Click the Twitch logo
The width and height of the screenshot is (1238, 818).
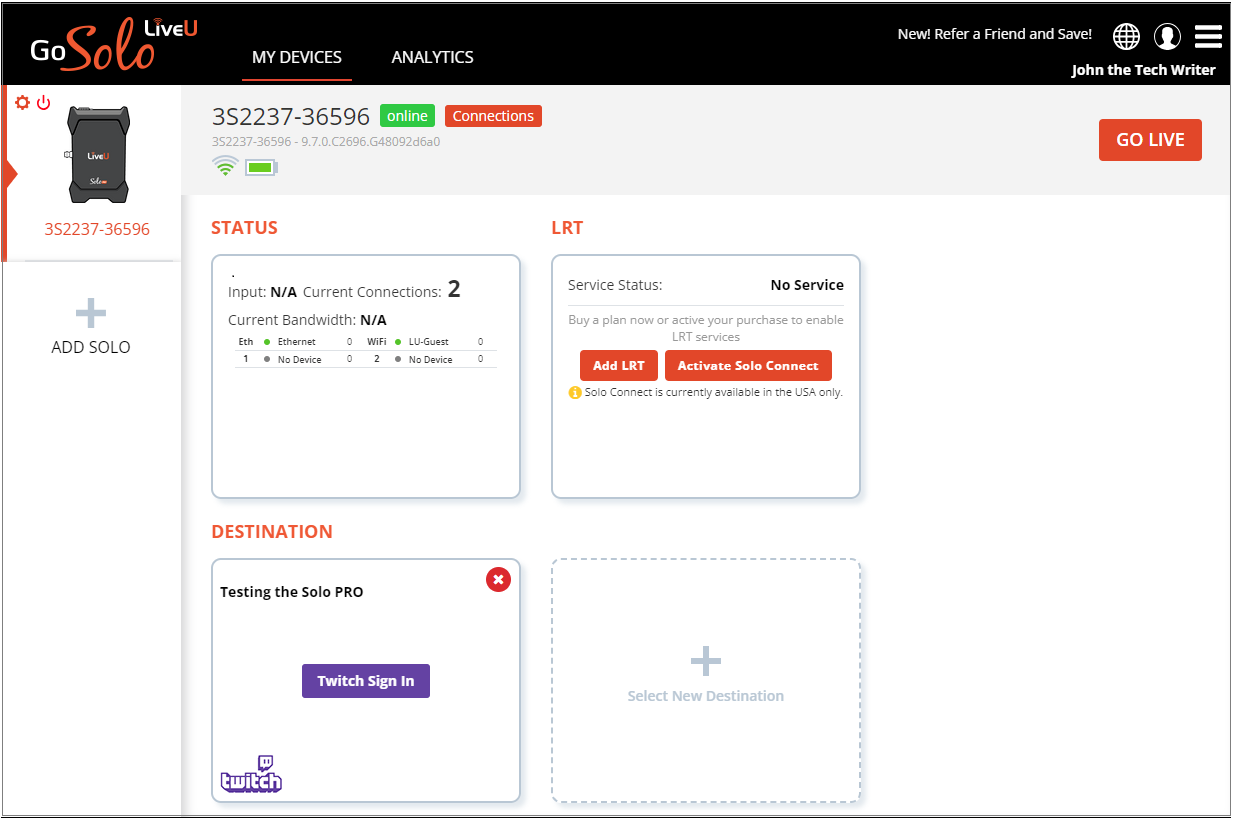point(252,774)
